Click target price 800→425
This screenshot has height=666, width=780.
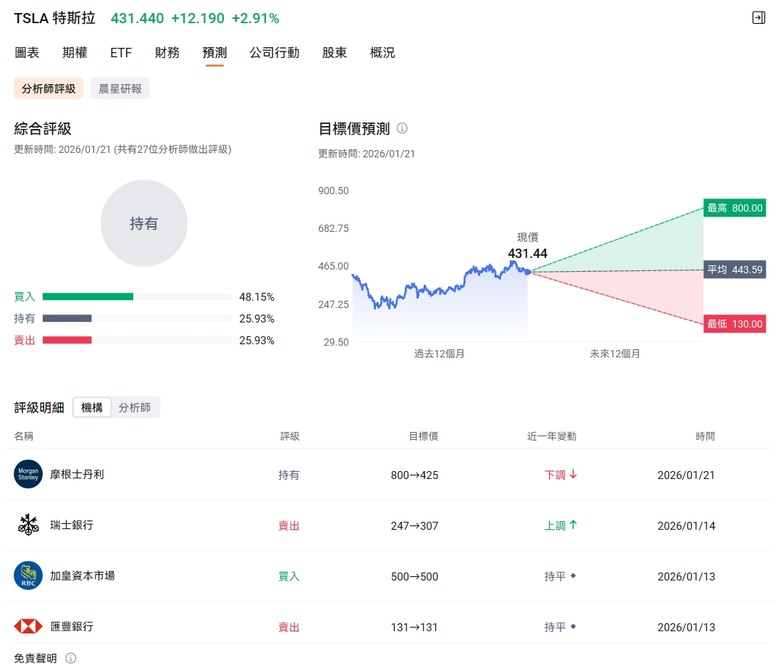click(x=414, y=475)
